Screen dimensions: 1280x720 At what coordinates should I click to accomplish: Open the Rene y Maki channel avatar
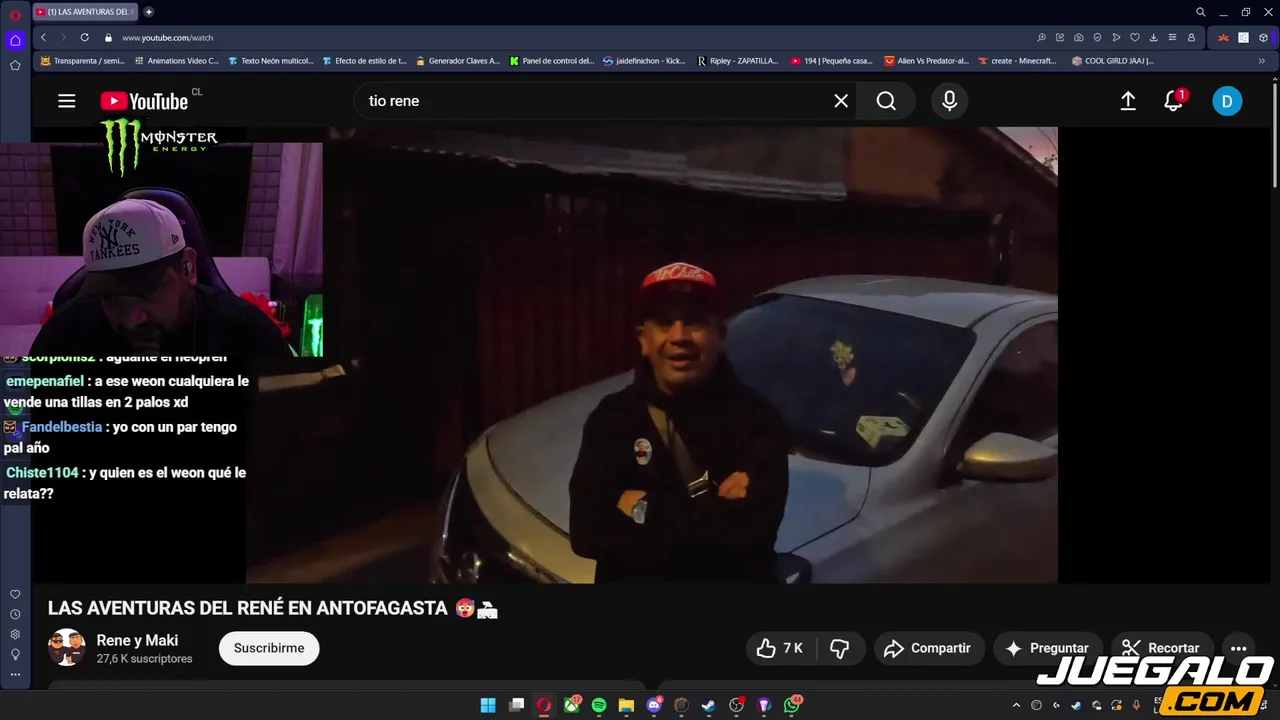(x=67, y=648)
